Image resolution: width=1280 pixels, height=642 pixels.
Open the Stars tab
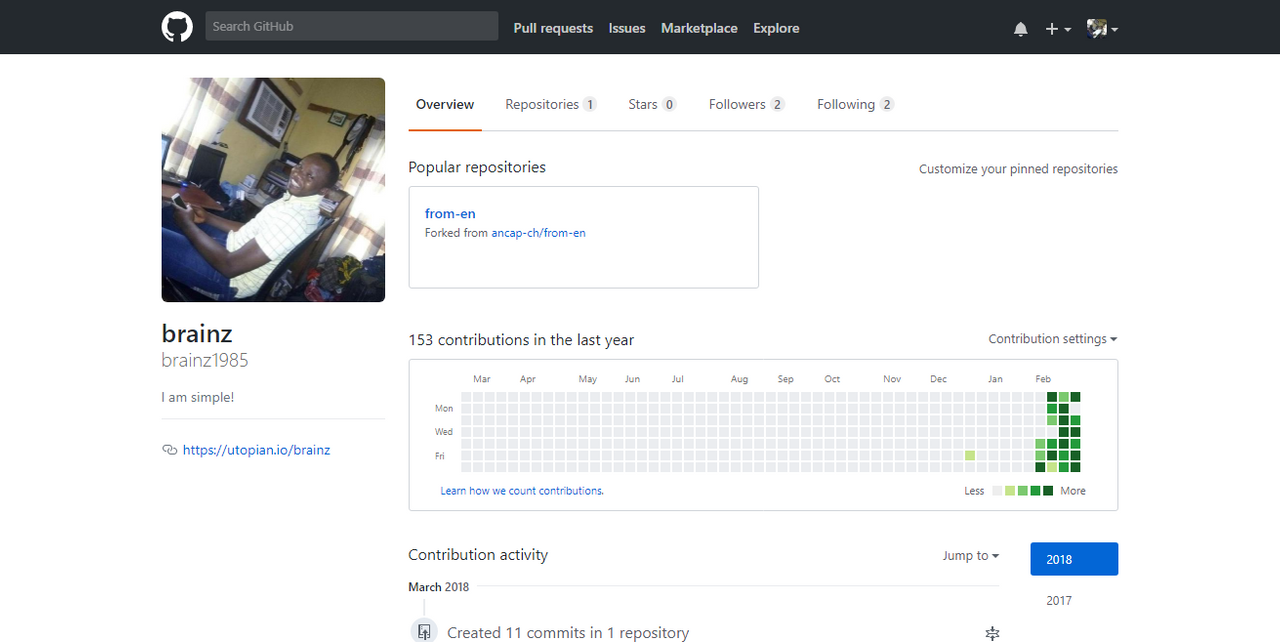pyautogui.click(x=652, y=104)
